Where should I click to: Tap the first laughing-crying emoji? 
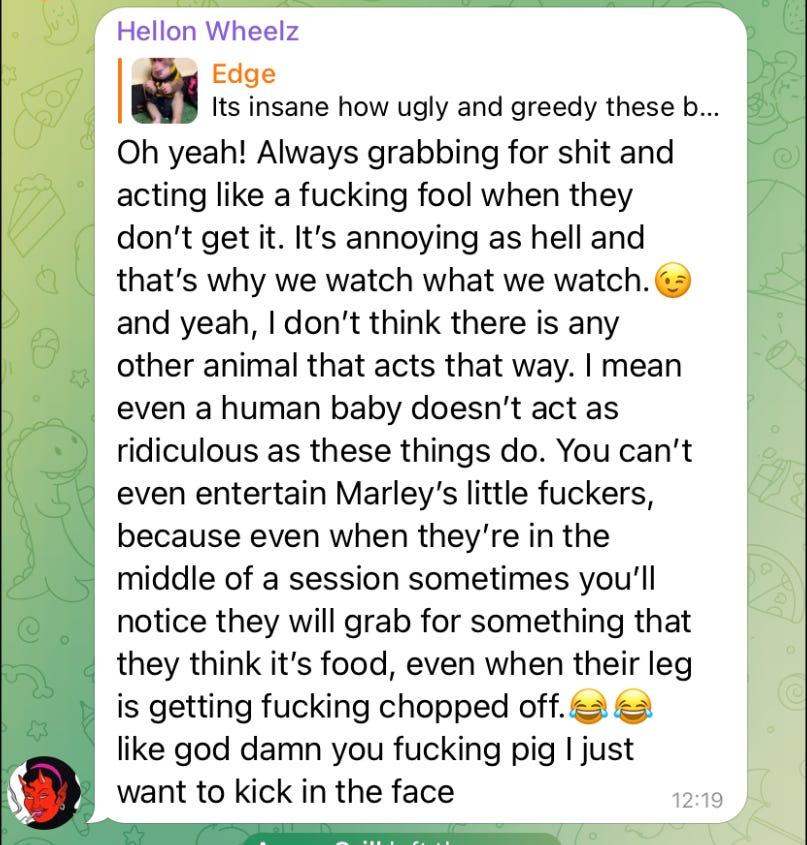coord(589,707)
